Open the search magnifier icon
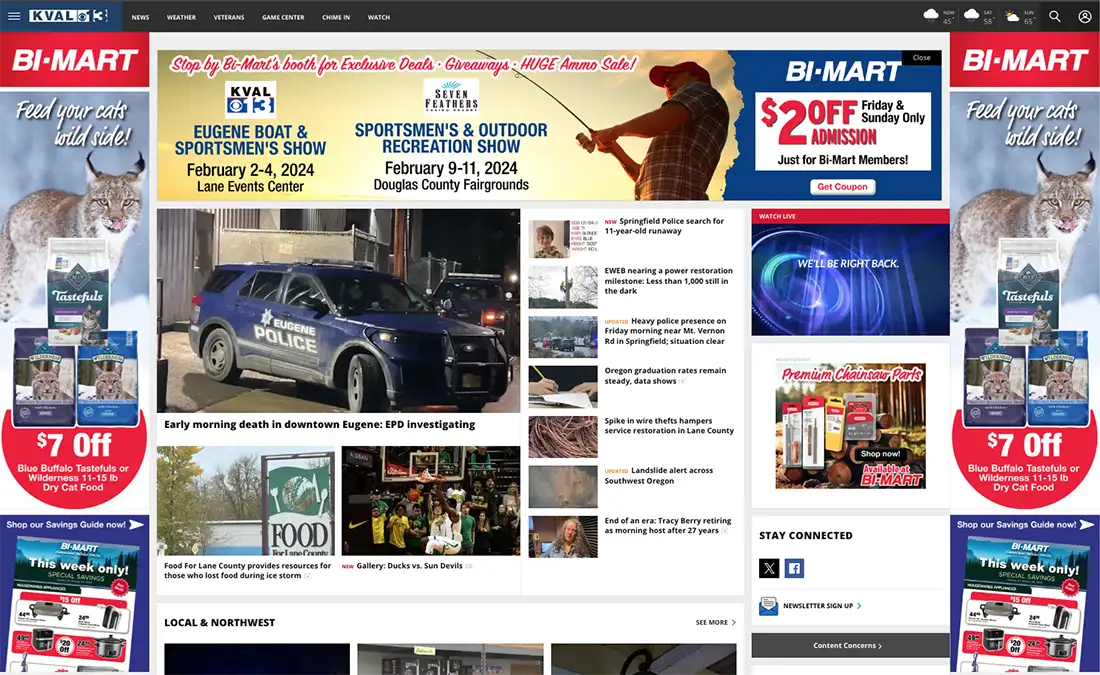This screenshot has height=675, width=1100. (1054, 16)
